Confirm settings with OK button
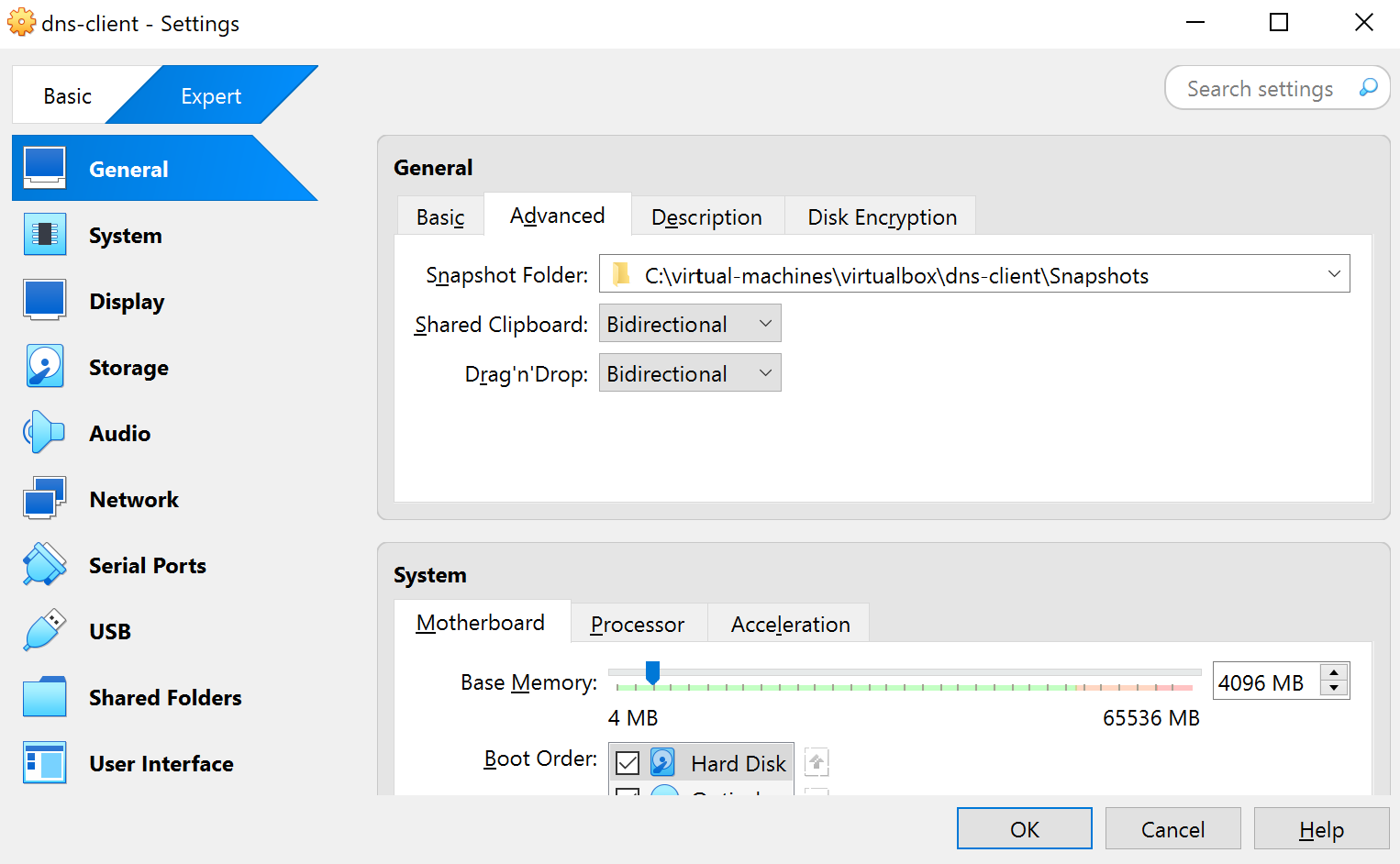1400x864 pixels. [x=1025, y=828]
